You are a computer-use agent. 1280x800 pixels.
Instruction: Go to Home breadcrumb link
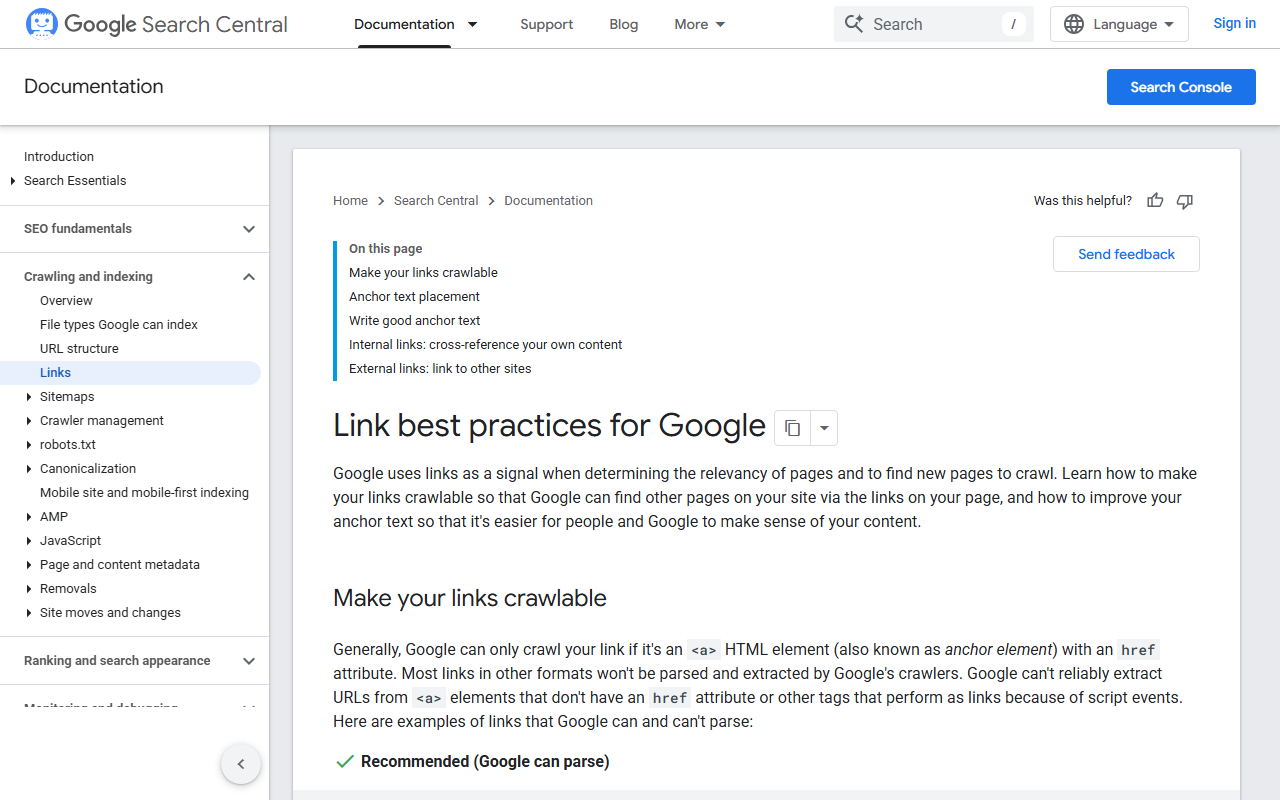point(350,201)
